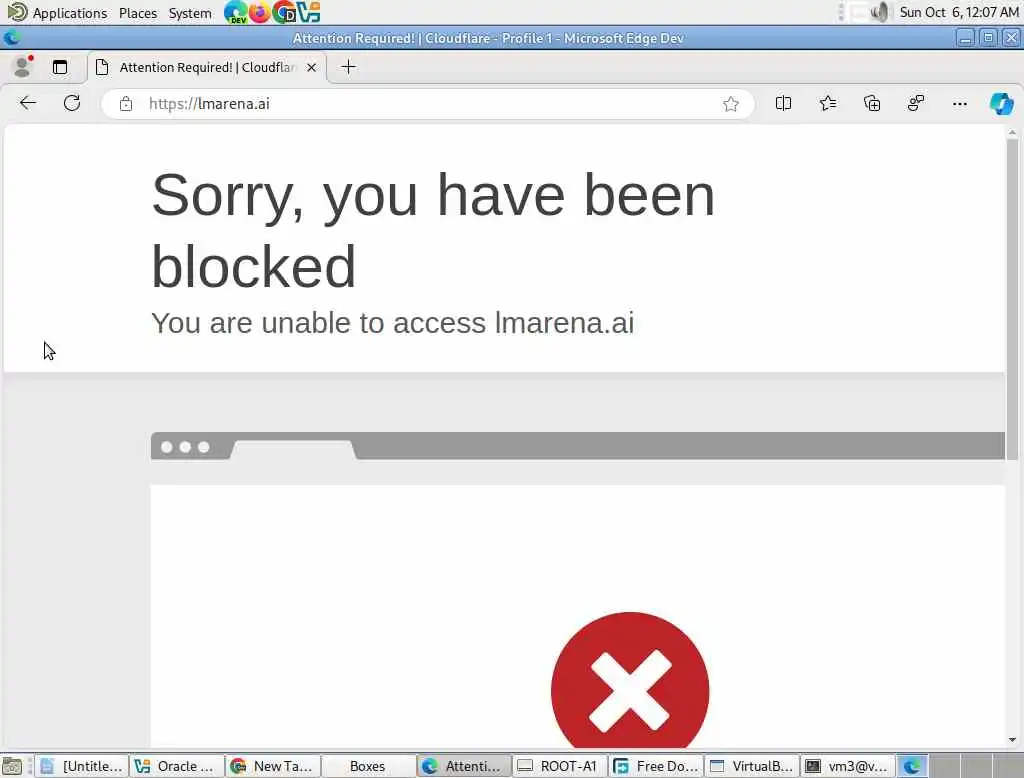Open the Places menu
1024x778 pixels.
[x=138, y=13]
